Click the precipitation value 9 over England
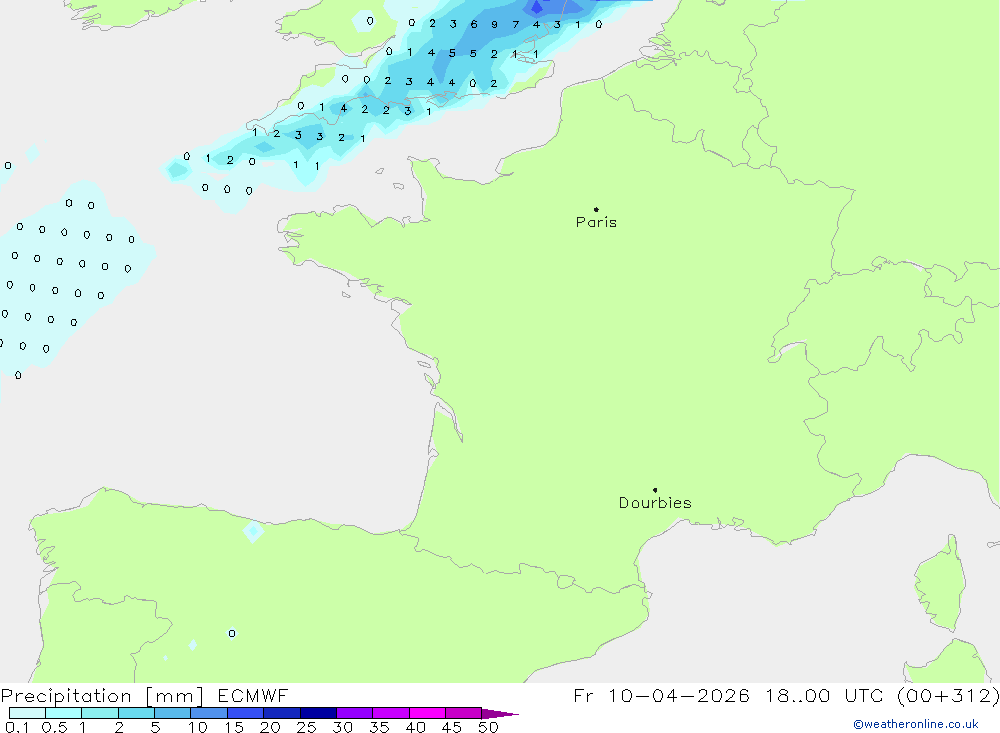 (x=494, y=25)
